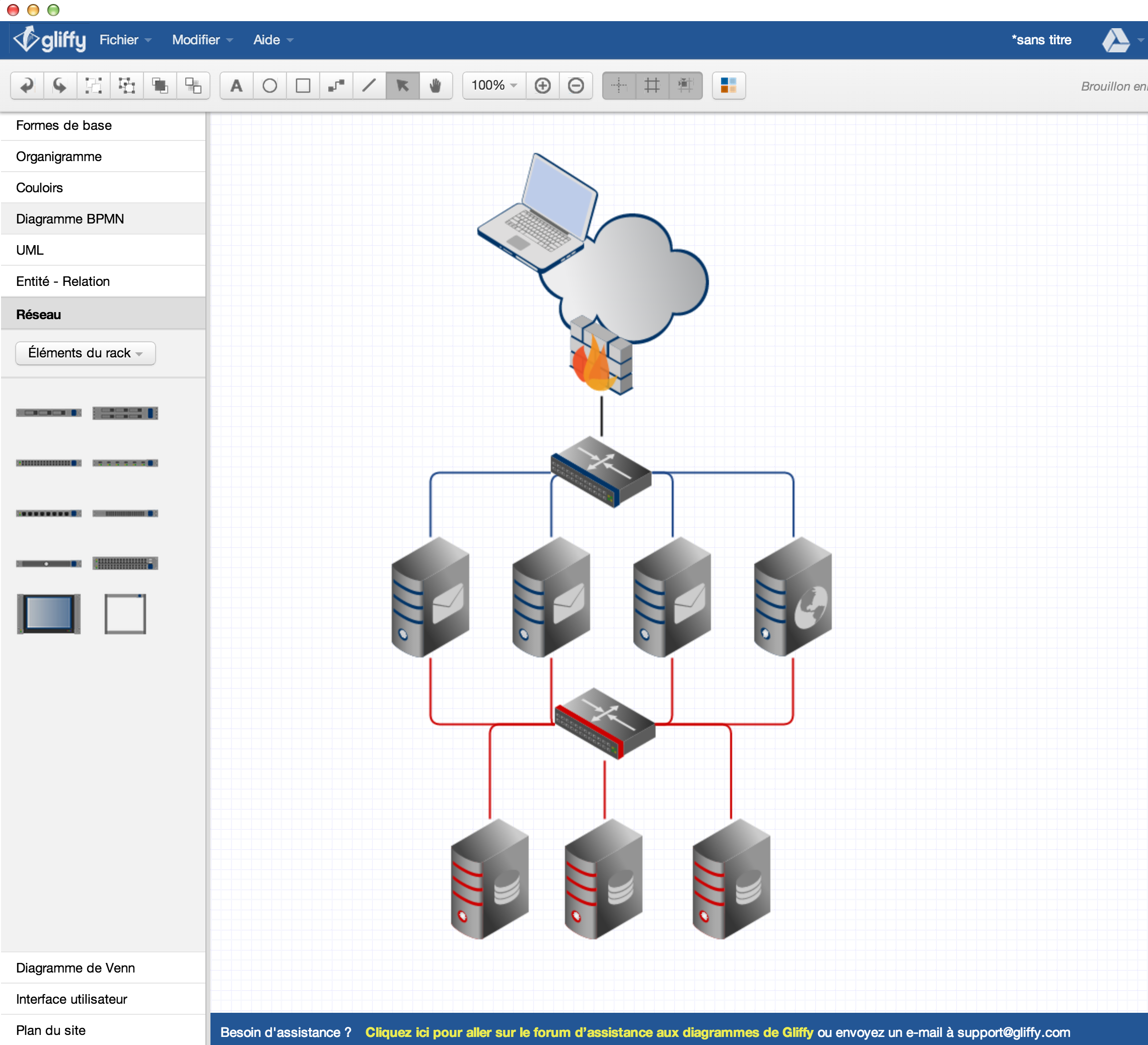Click the bring to front icon

click(160, 86)
